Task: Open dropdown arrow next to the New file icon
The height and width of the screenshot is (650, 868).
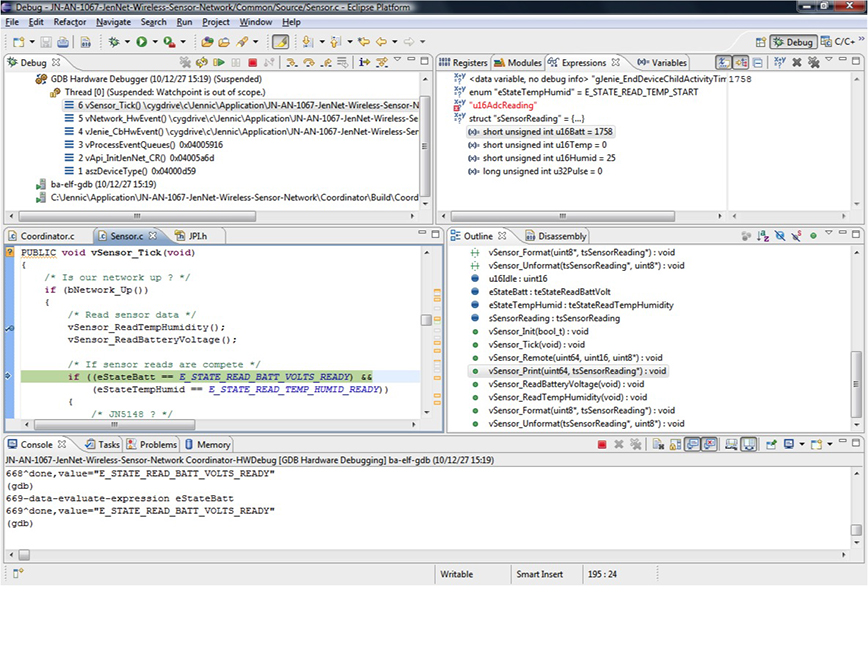Action: coord(32,42)
